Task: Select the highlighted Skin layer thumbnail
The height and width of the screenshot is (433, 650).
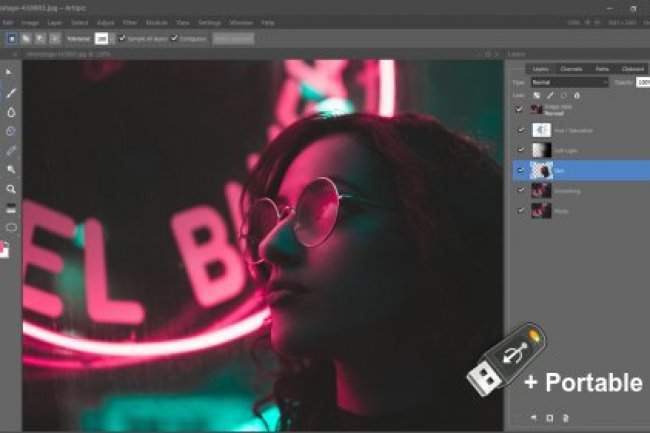Action: [x=541, y=170]
